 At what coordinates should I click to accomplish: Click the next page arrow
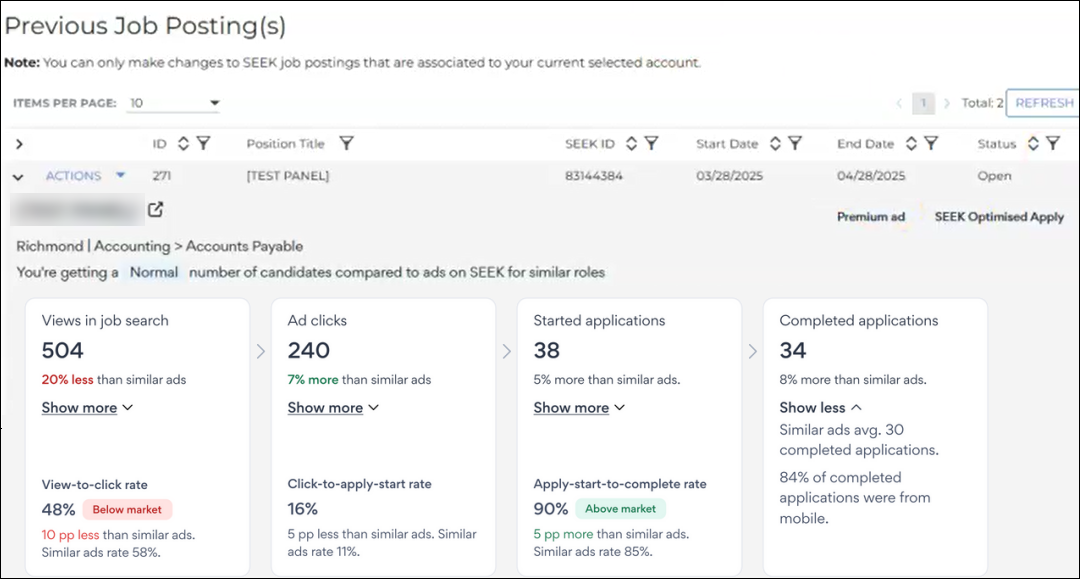click(x=947, y=103)
